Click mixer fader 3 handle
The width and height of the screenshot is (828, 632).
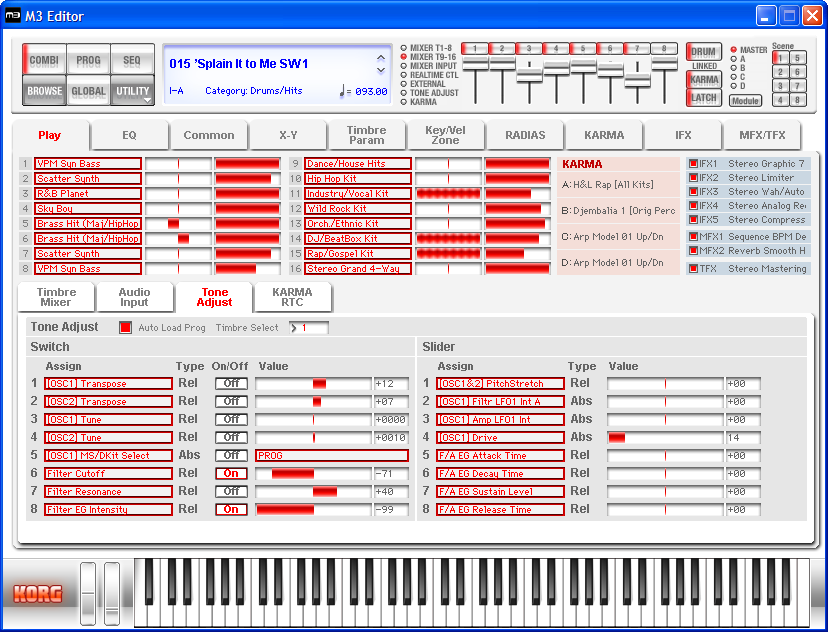pyautogui.click(x=529, y=75)
